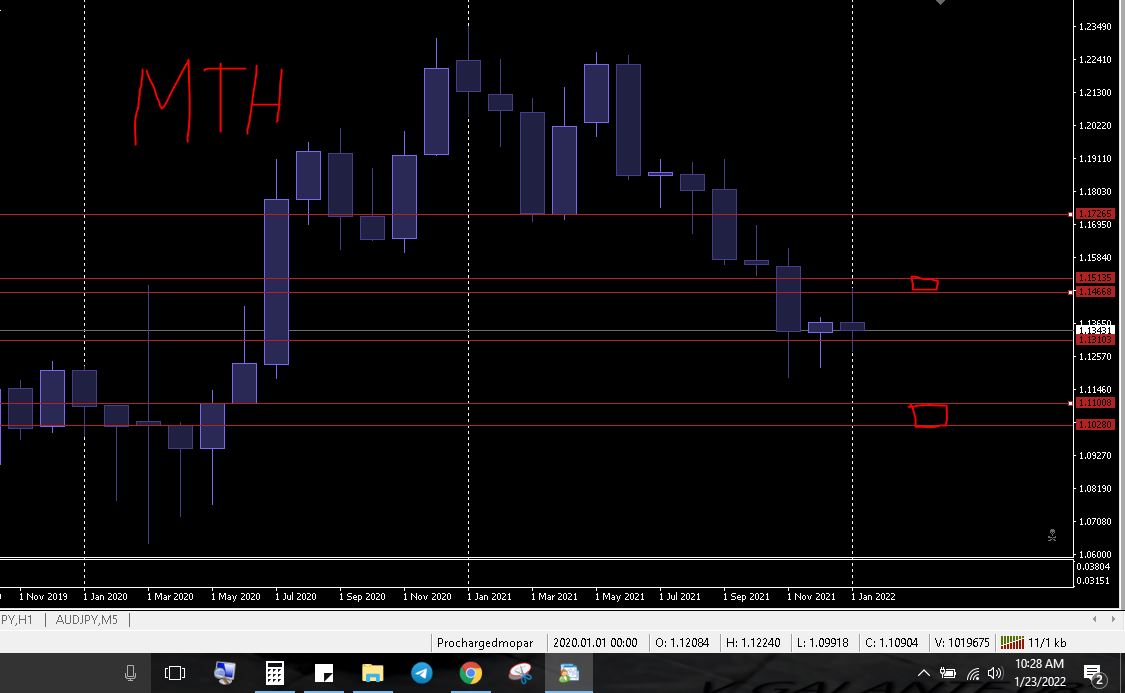
Task: Open Telegram from the taskbar
Action: coord(422,673)
